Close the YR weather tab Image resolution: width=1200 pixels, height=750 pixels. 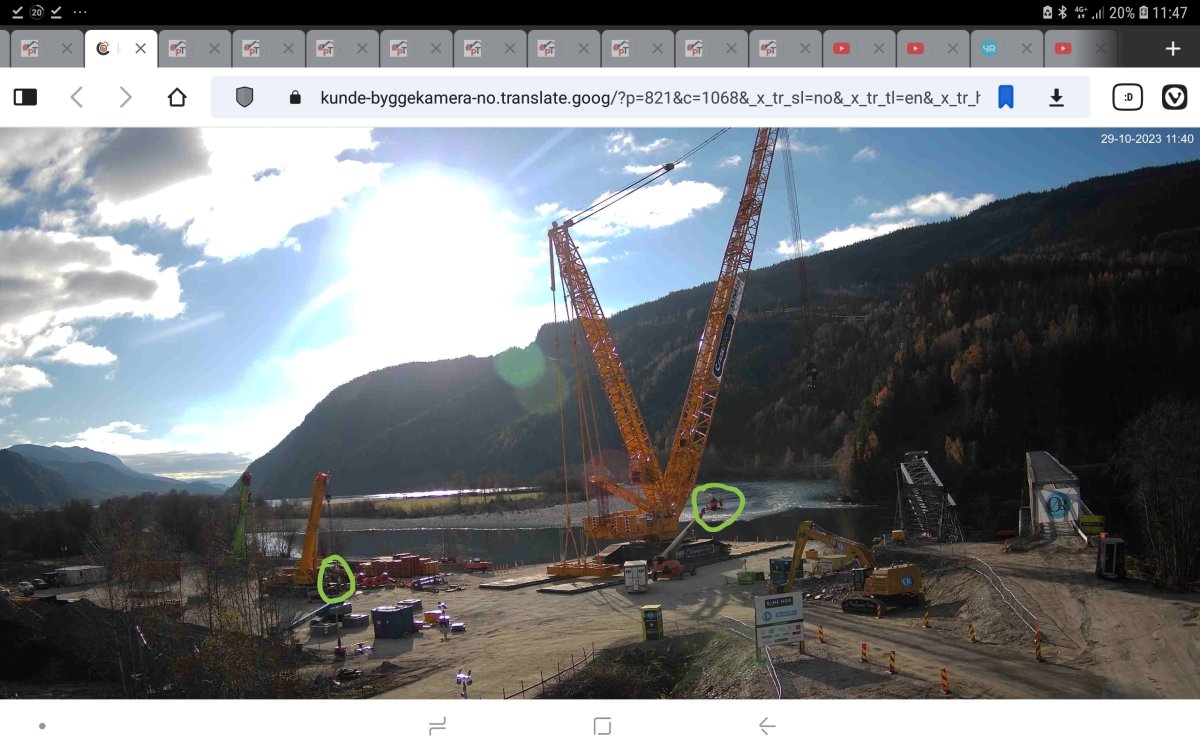1025,48
